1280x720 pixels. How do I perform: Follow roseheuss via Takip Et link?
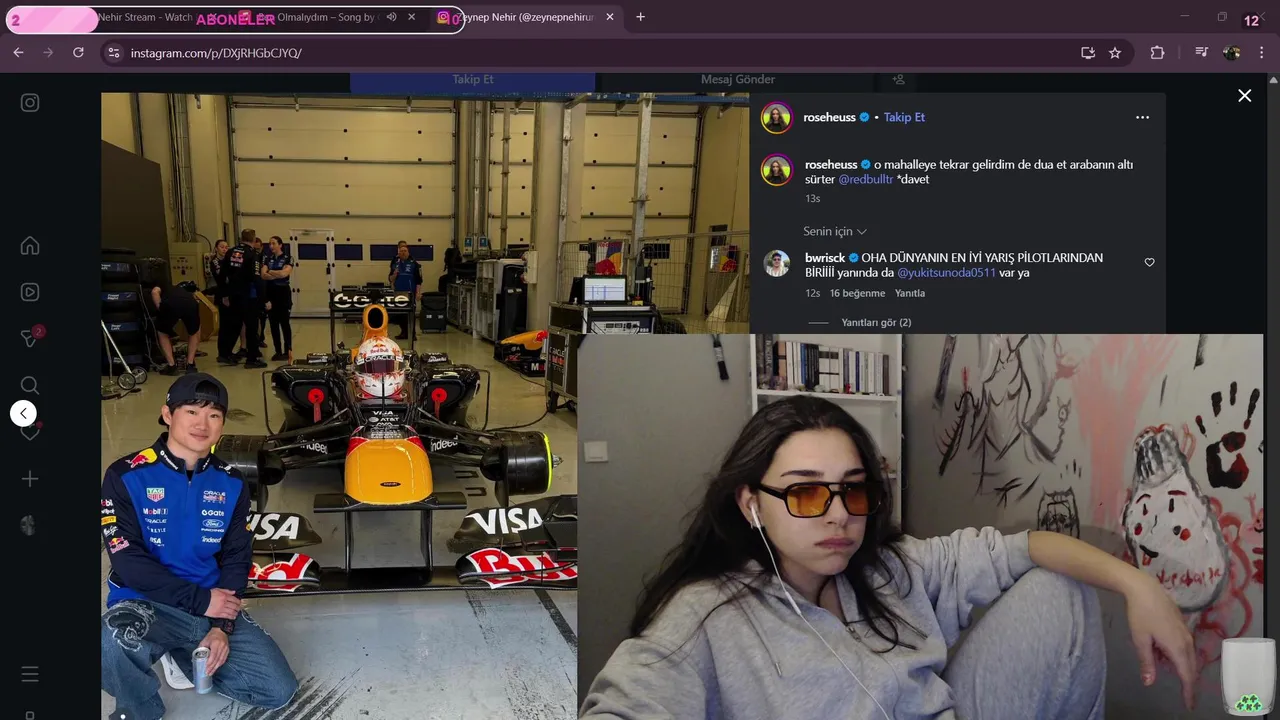[904, 117]
